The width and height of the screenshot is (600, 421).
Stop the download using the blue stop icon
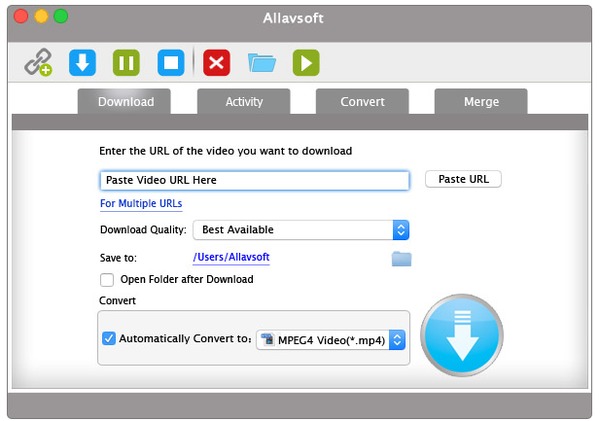[x=171, y=62]
